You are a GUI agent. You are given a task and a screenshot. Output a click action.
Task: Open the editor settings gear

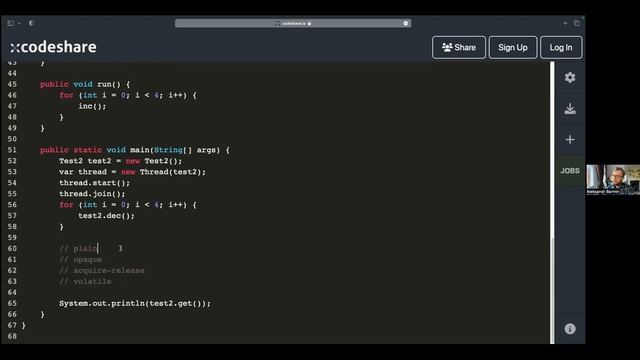coord(570,78)
